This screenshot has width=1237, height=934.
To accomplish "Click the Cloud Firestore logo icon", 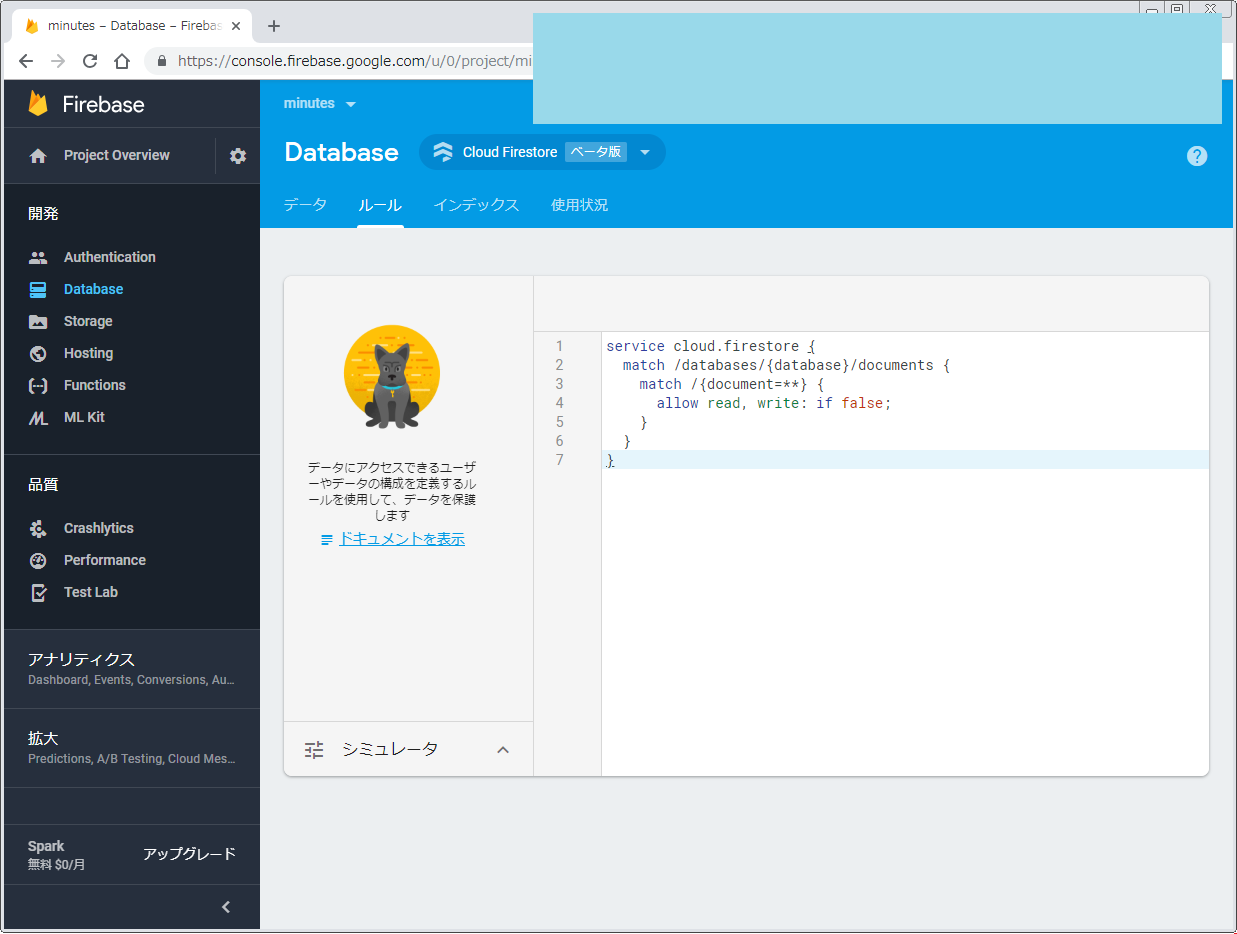I will pyautogui.click(x=443, y=152).
